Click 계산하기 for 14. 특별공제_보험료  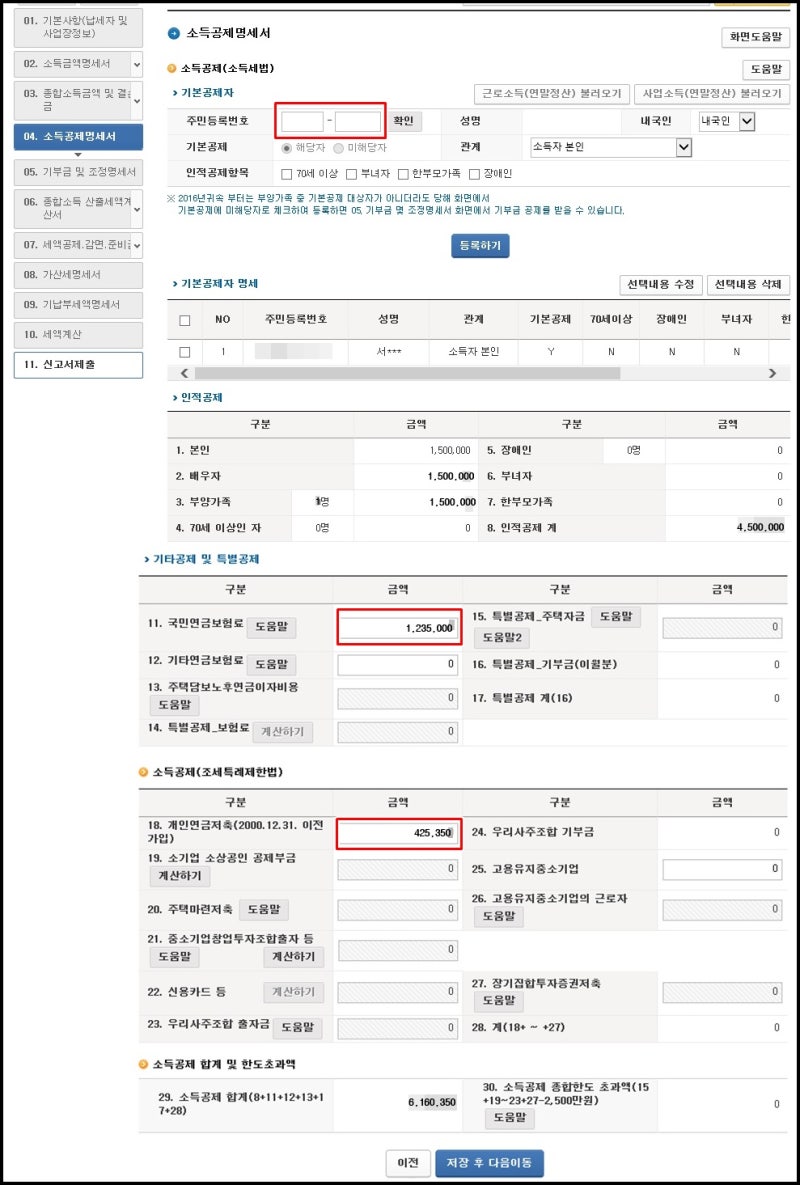[282, 732]
